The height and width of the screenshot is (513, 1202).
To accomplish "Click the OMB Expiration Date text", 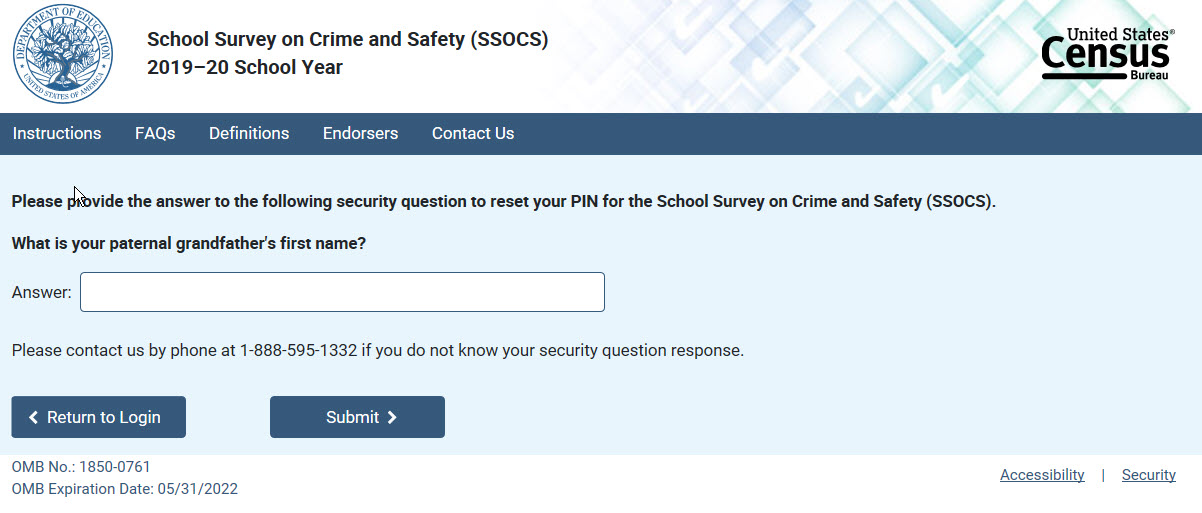I will (x=124, y=489).
